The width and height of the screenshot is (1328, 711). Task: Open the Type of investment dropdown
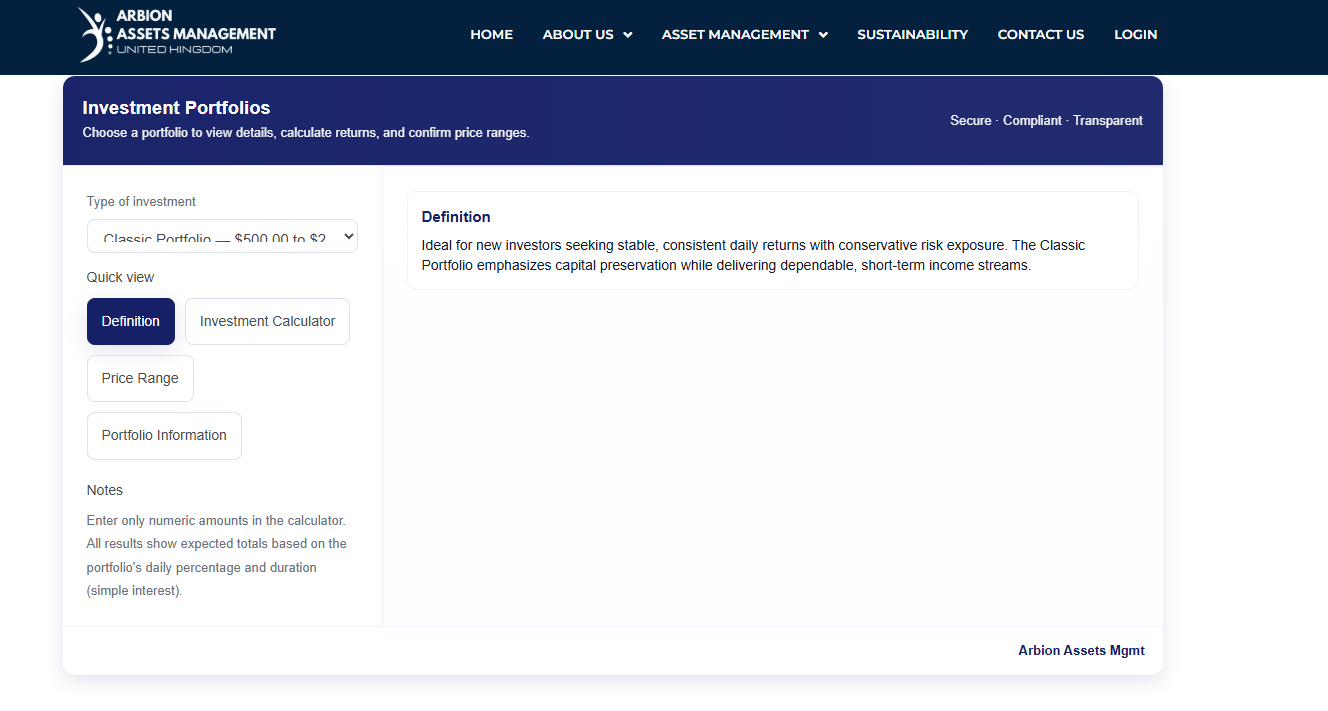pos(222,236)
